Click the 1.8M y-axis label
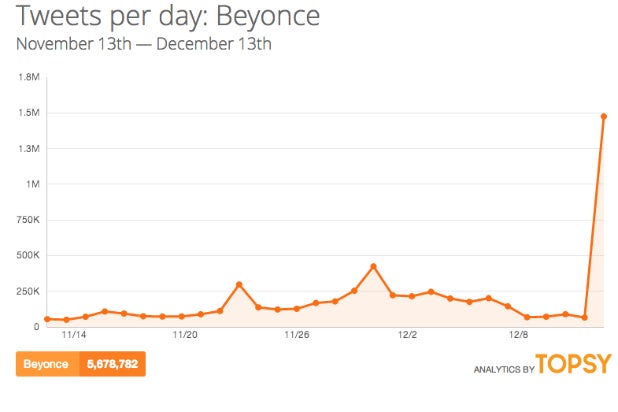The image size is (618, 412). (29, 77)
